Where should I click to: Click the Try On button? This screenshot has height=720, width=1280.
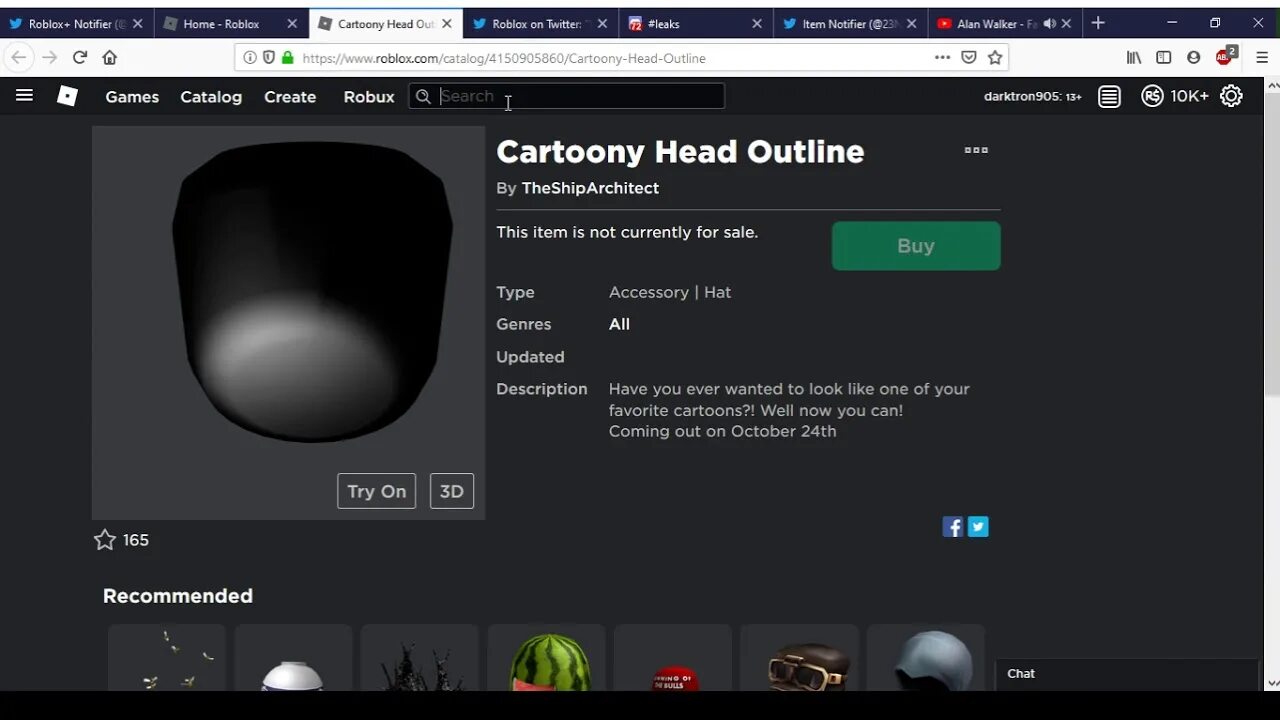click(376, 491)
